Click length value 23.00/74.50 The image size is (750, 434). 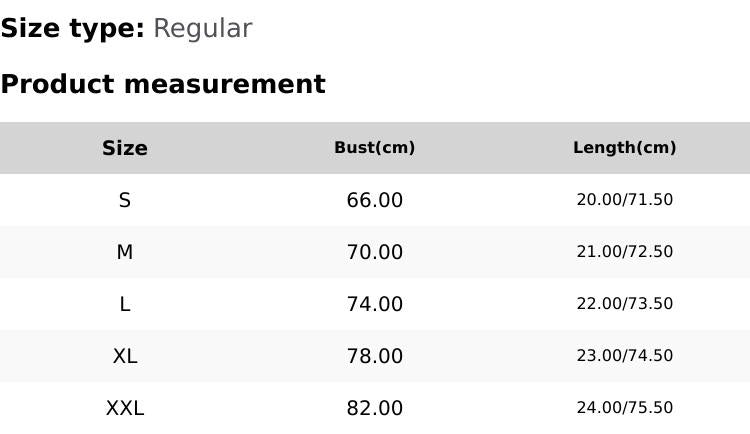click(625, 356)
